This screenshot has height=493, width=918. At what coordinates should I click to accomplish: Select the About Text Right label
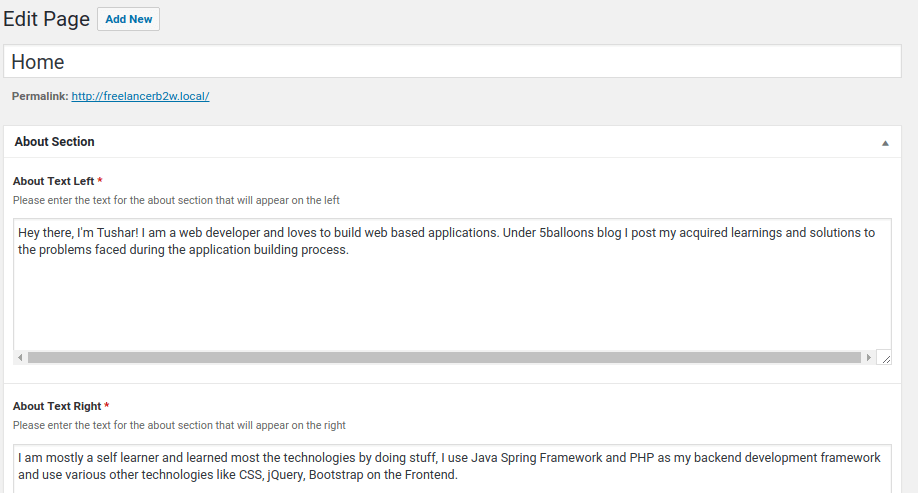pos(57,406)
